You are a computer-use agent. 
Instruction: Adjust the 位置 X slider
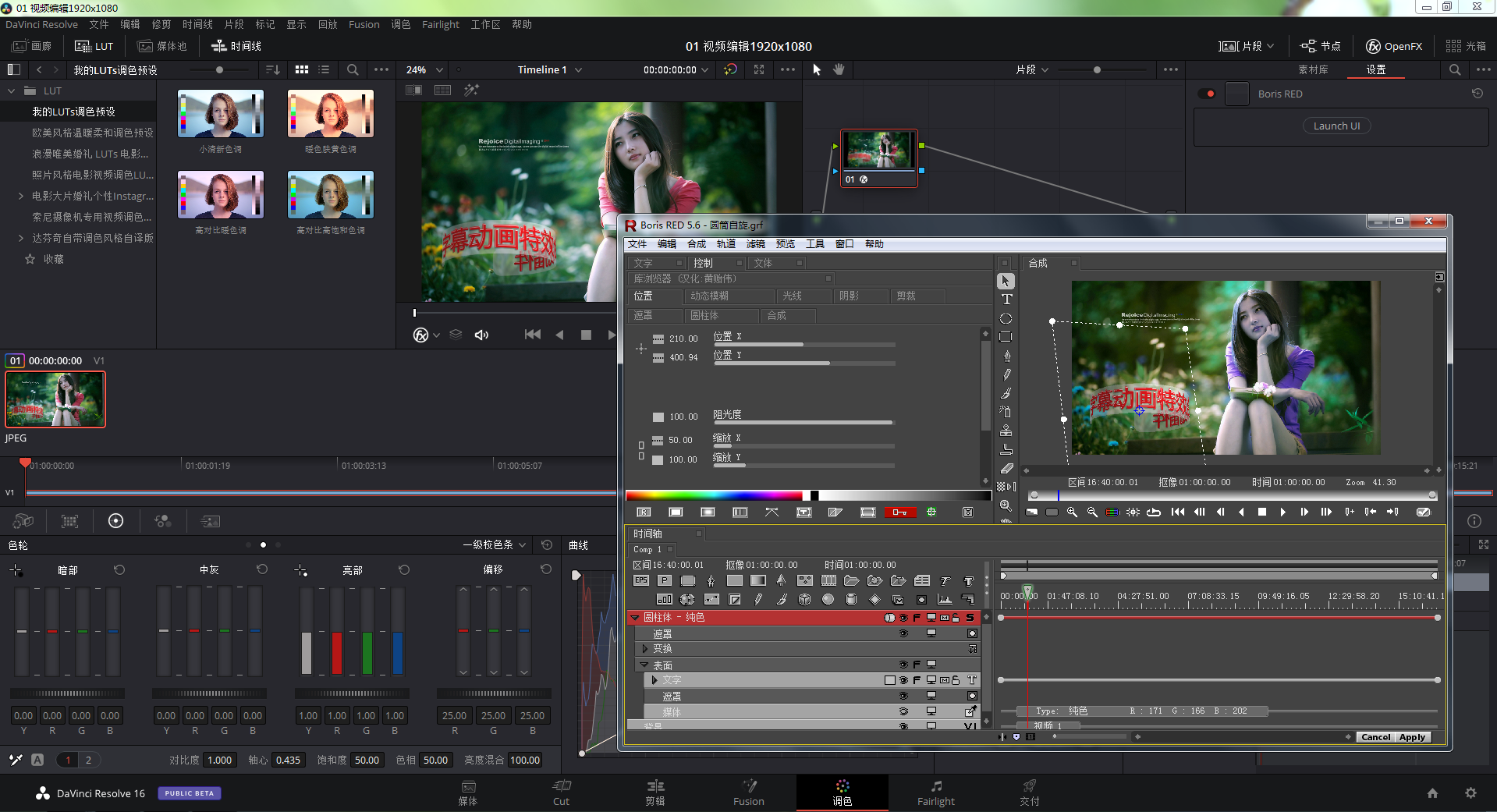point(803,344)
